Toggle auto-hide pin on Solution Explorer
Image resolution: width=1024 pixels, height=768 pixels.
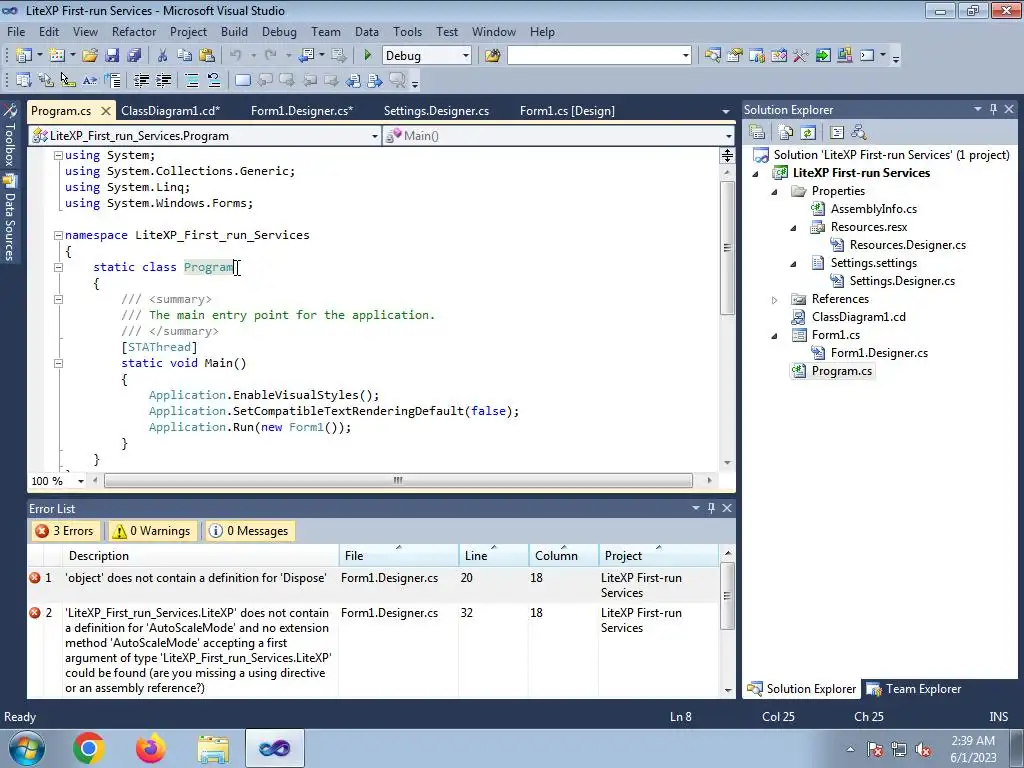(x=993, y=109)
